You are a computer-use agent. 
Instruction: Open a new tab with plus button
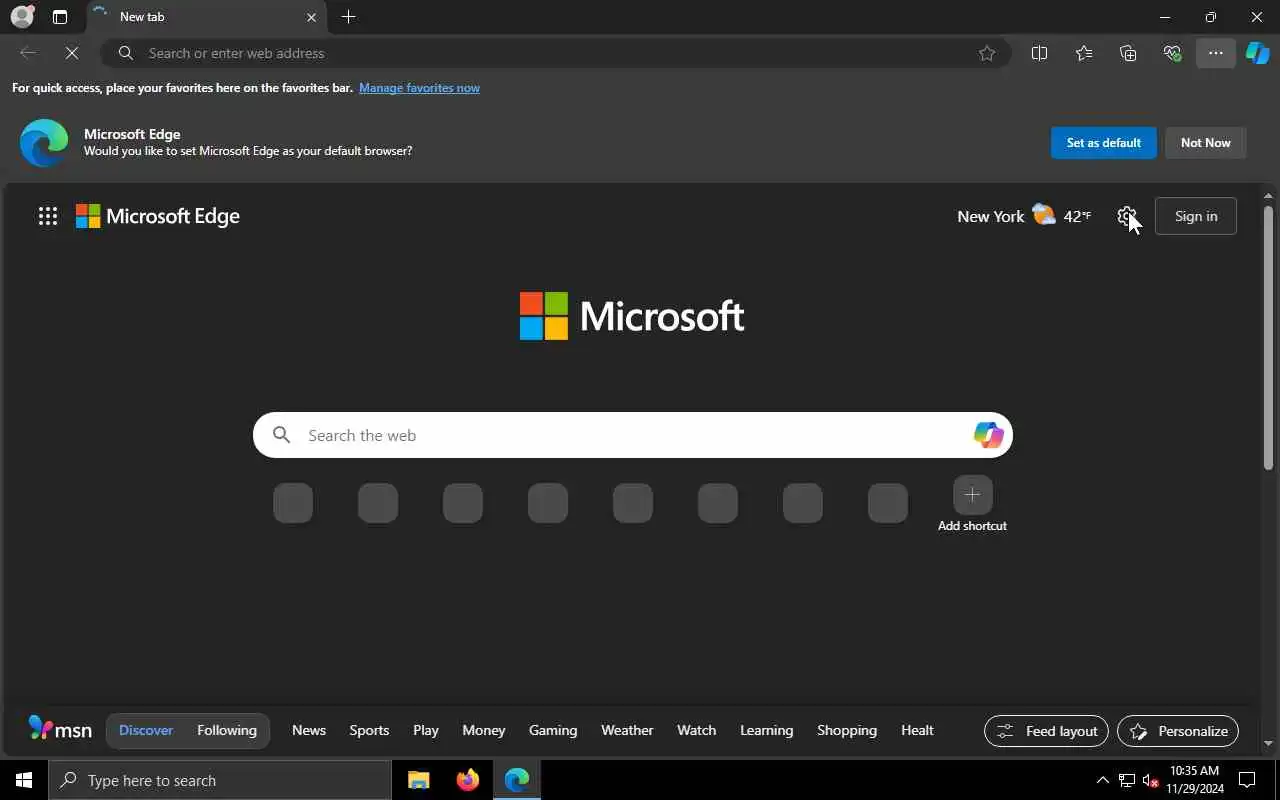[x=348, y=17]
